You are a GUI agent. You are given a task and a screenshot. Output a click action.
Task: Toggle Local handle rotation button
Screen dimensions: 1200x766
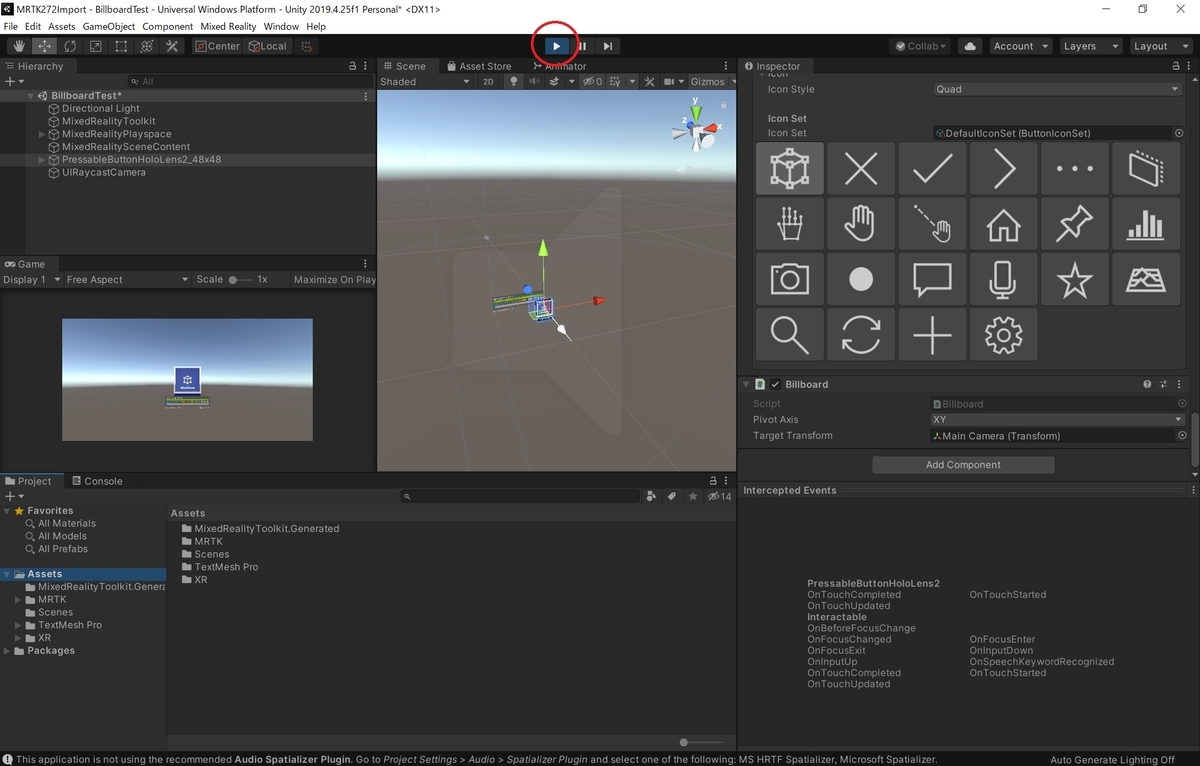(267, 46)
